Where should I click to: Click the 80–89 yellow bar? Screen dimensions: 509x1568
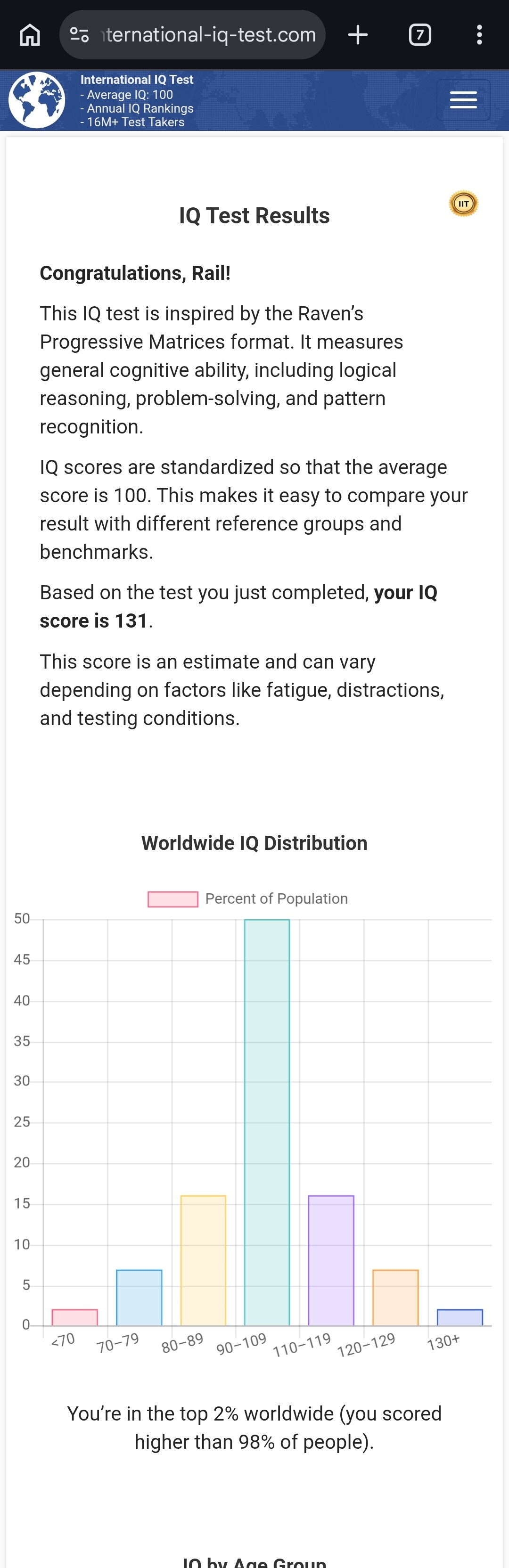coord(203,1260)
